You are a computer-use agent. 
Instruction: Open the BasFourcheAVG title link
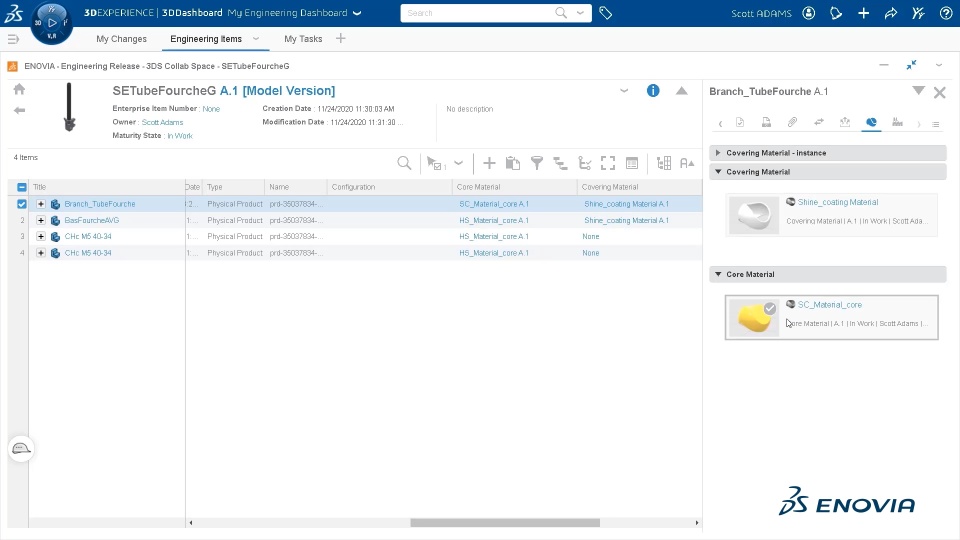(92, 220)
